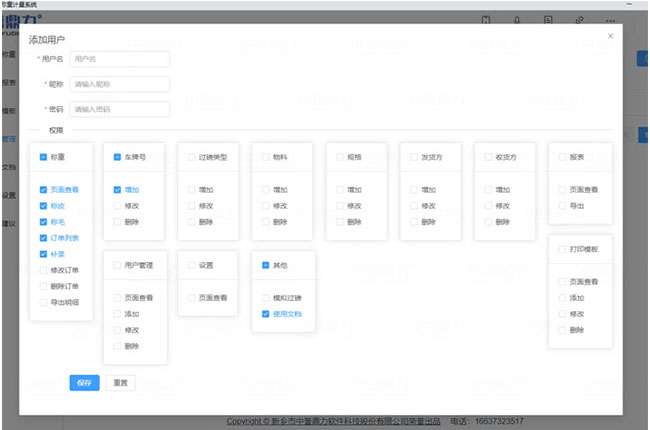Click the 重置 button
The image size is (650, 430).
(x=119, y=383)
